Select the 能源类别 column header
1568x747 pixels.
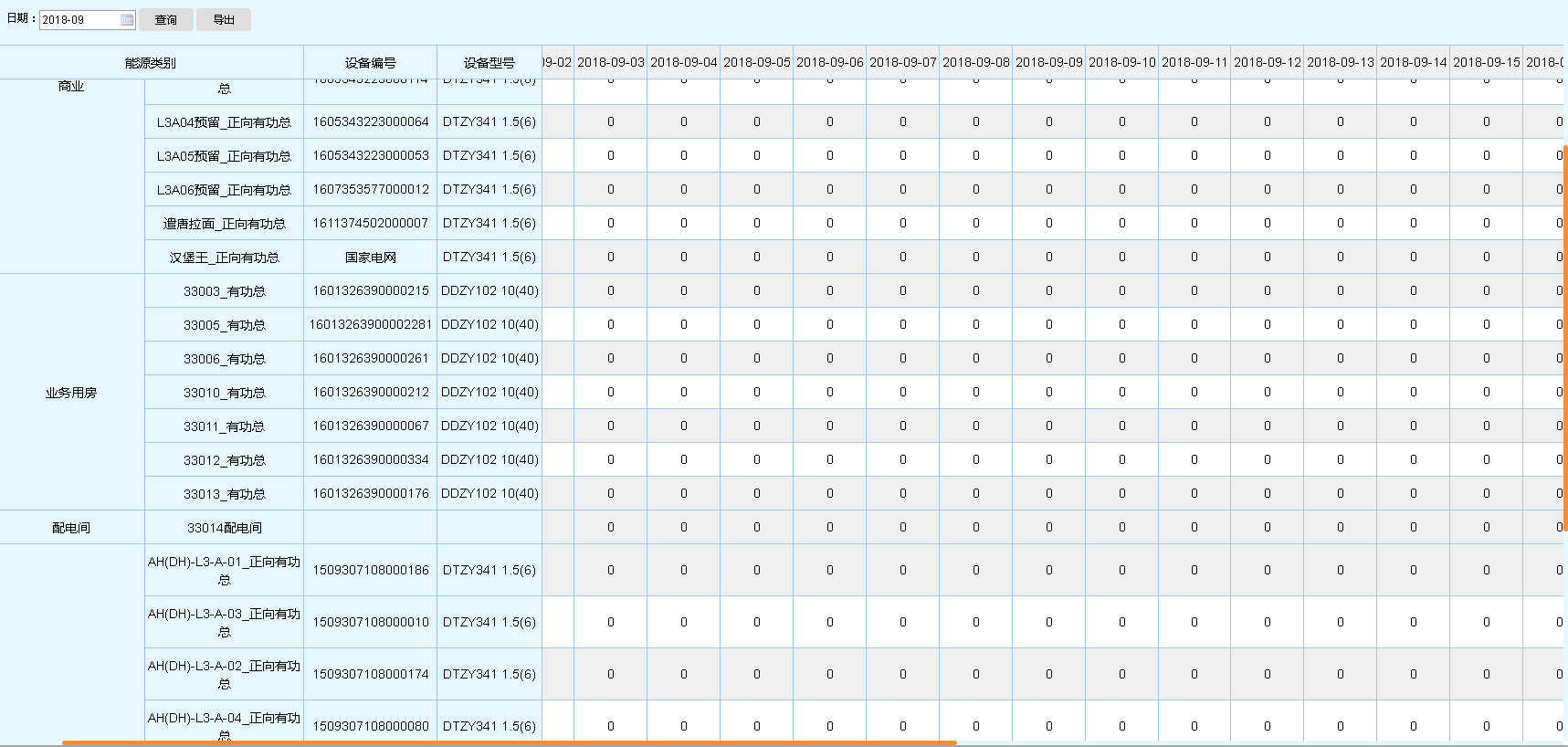pyautogui.click(x=151, y=63)
